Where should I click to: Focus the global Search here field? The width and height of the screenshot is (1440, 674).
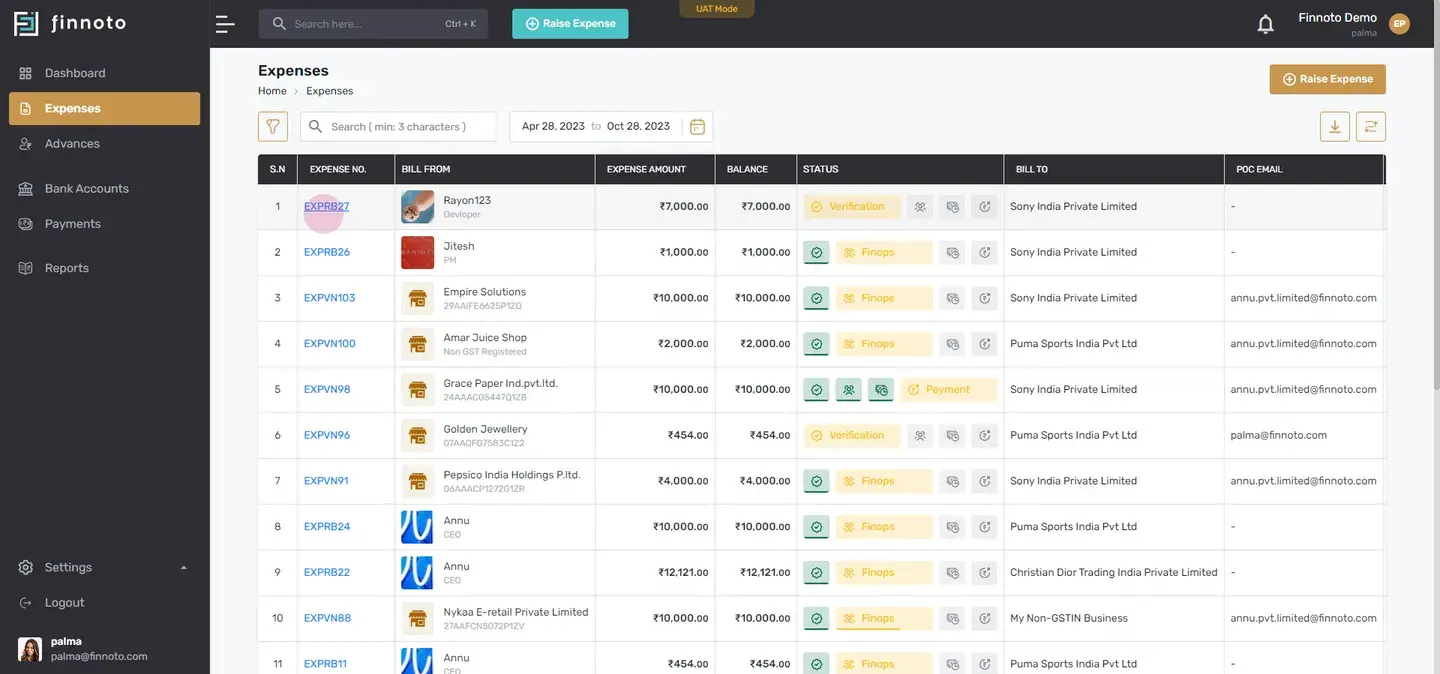pyautogui.click(x=373, y=24)
